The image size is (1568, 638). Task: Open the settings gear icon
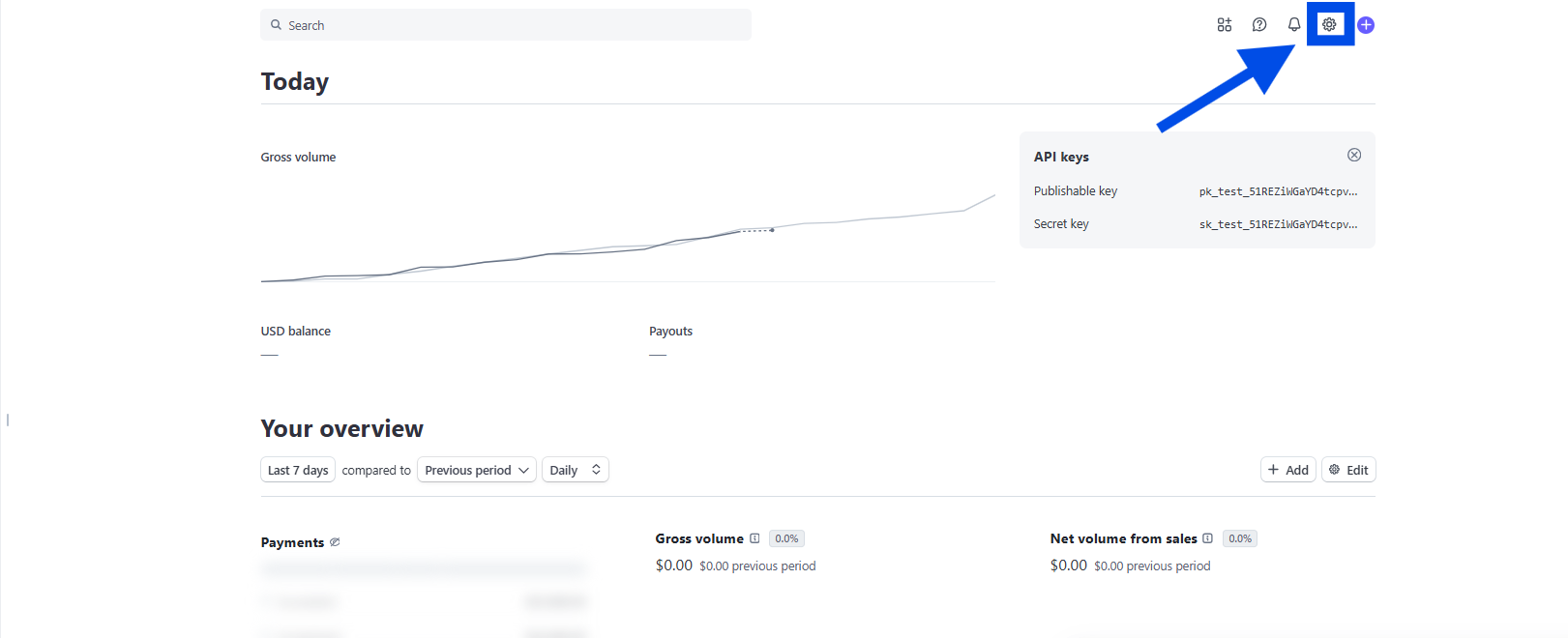pyautogui.click(x=1329, y=24)
